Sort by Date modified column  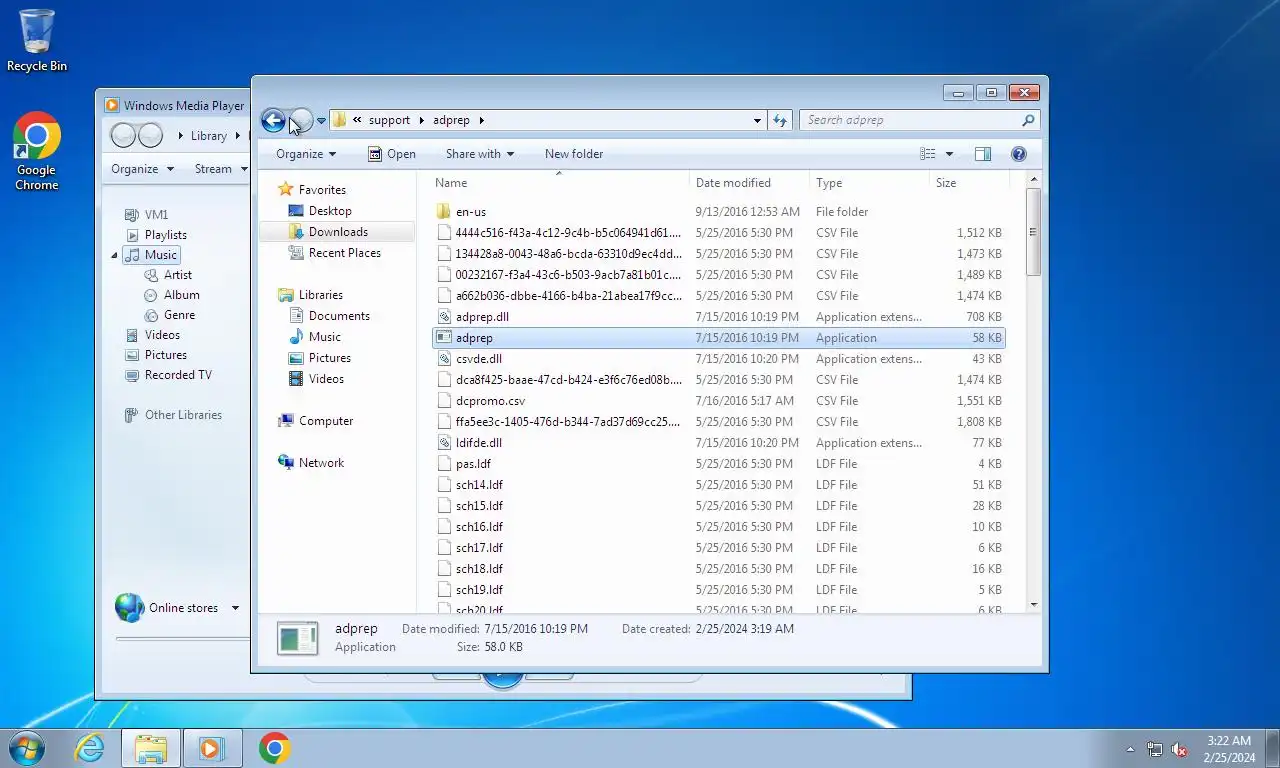749,183
